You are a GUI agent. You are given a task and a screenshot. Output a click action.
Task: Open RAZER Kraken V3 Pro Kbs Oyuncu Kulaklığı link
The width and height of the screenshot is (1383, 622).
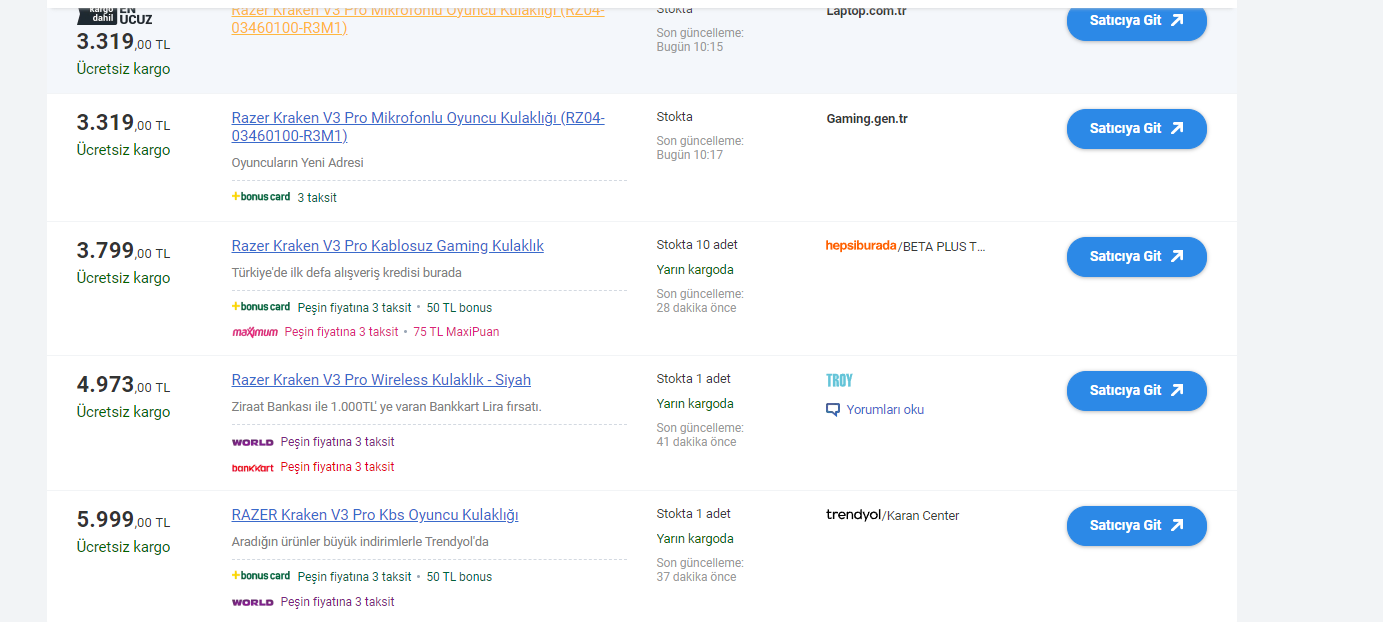(375, 515)
